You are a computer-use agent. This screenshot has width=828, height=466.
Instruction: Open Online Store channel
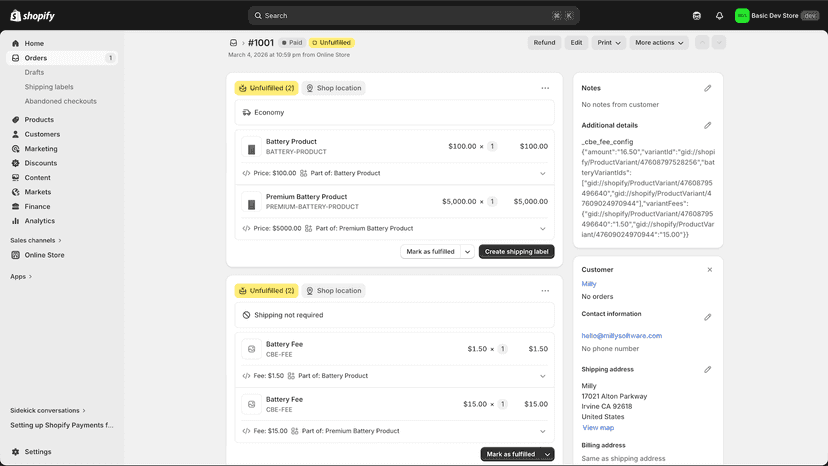tap(44, 255)
